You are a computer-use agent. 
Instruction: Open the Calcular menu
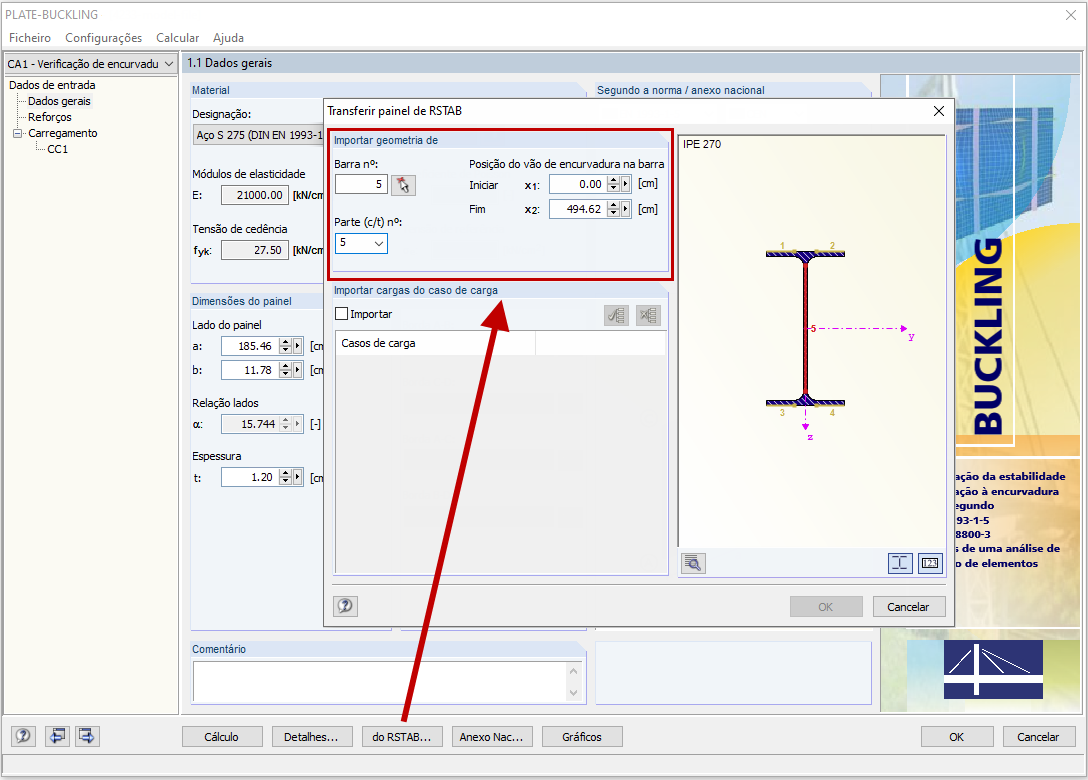(x=178, y=37)
